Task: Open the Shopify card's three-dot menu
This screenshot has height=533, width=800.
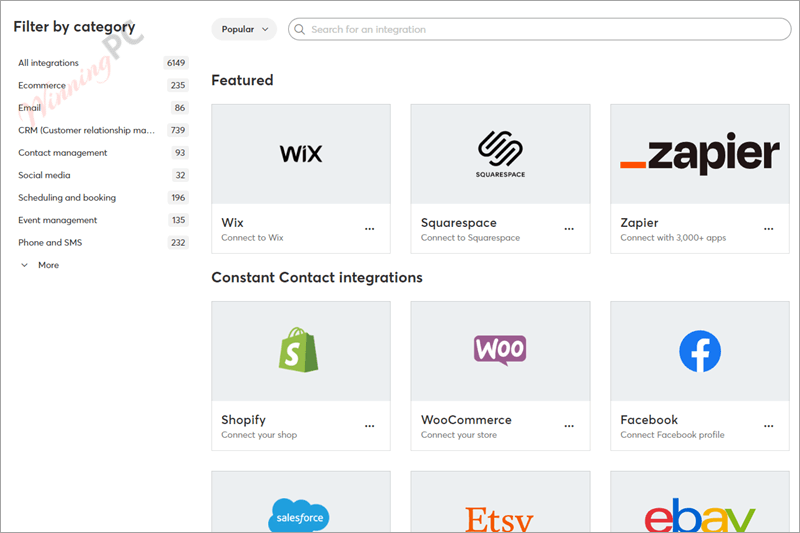Action: click(x=369, y=426)
